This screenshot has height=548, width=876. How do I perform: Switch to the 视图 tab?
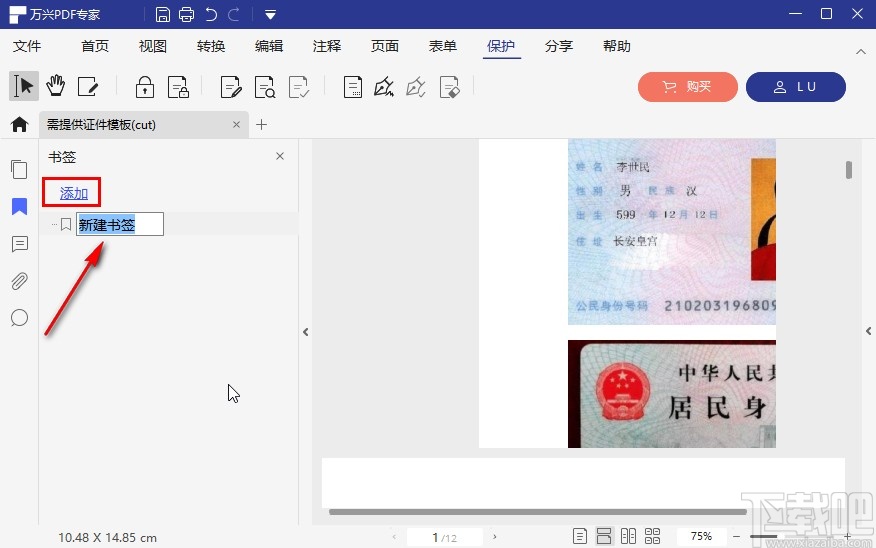pos(153,46)
